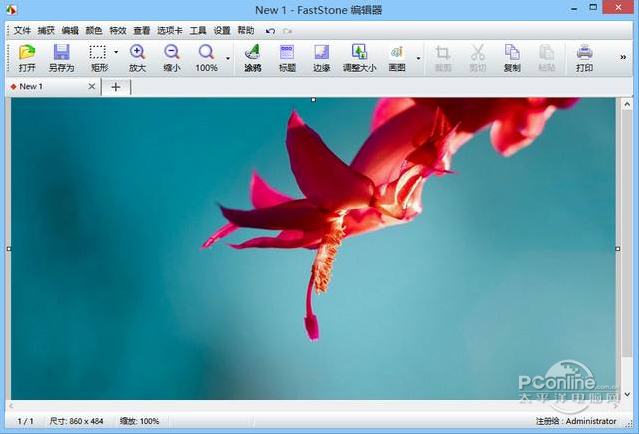The width and height of the screenshot is (639, 434).
Task: Open the 选项卡 menu
Action: (x=170, y=31)
